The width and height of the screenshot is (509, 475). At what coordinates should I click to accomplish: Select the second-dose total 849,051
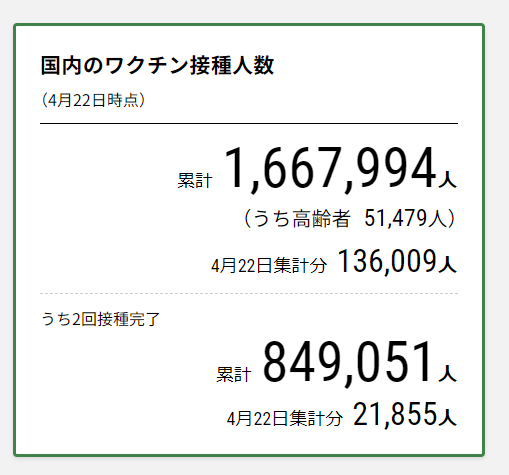[349, 363]
